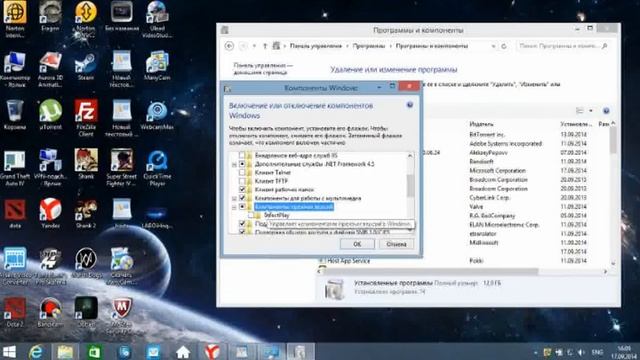Click Cancel (Отмена) in the Windows Features dialog
Viewport: 640px width, 360px height.
pos(396,244)
